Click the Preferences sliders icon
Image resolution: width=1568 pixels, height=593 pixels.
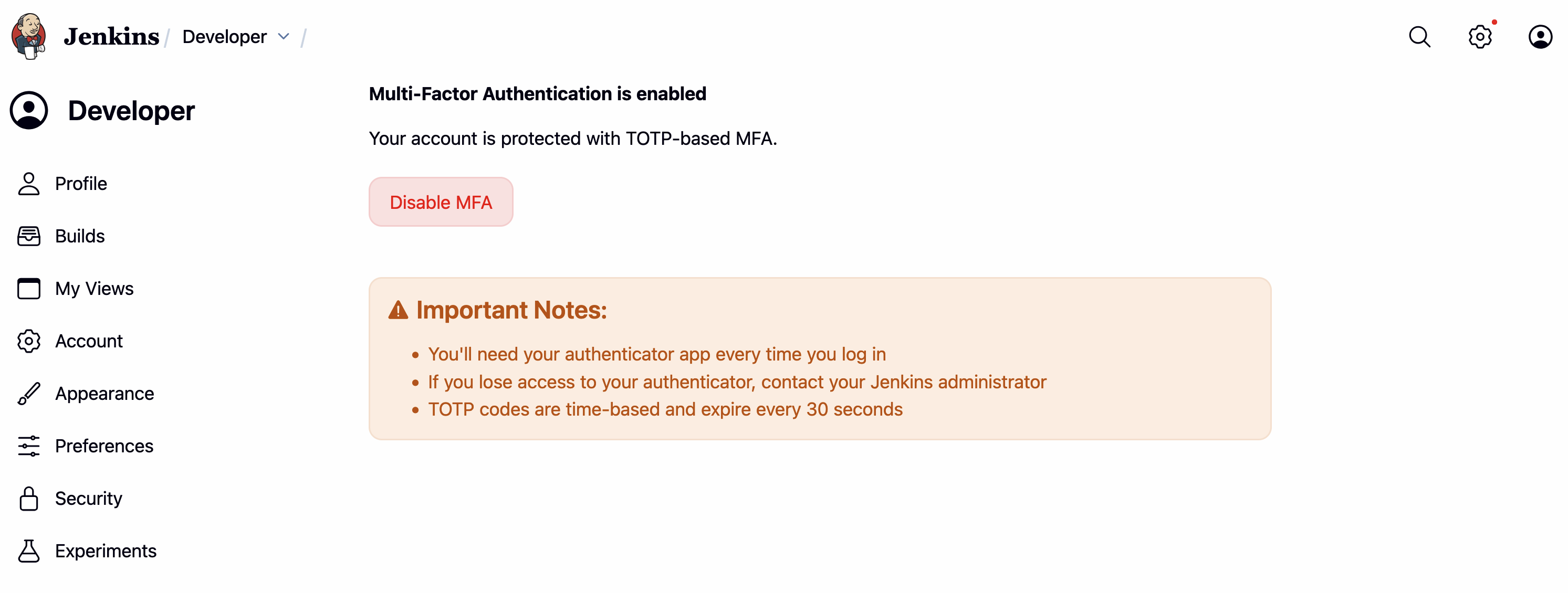pos(28,446)
